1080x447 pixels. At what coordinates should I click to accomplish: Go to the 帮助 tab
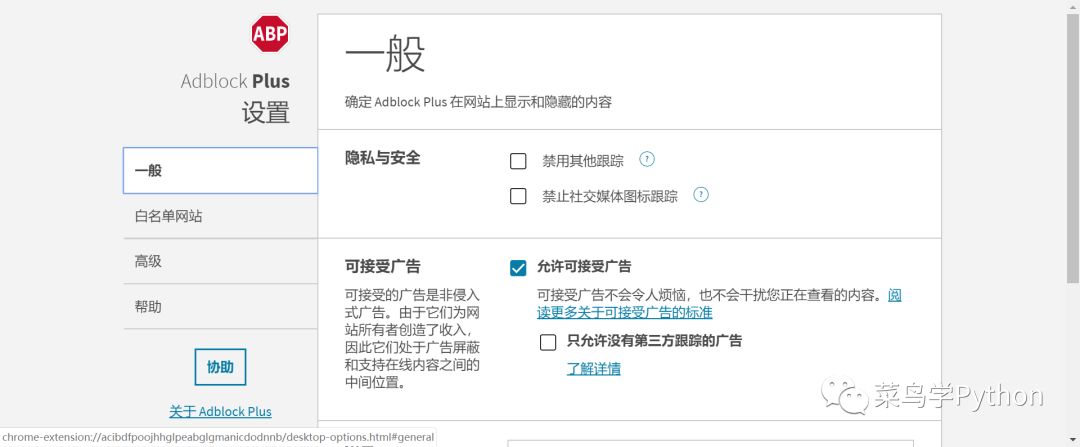click(220, 307)
